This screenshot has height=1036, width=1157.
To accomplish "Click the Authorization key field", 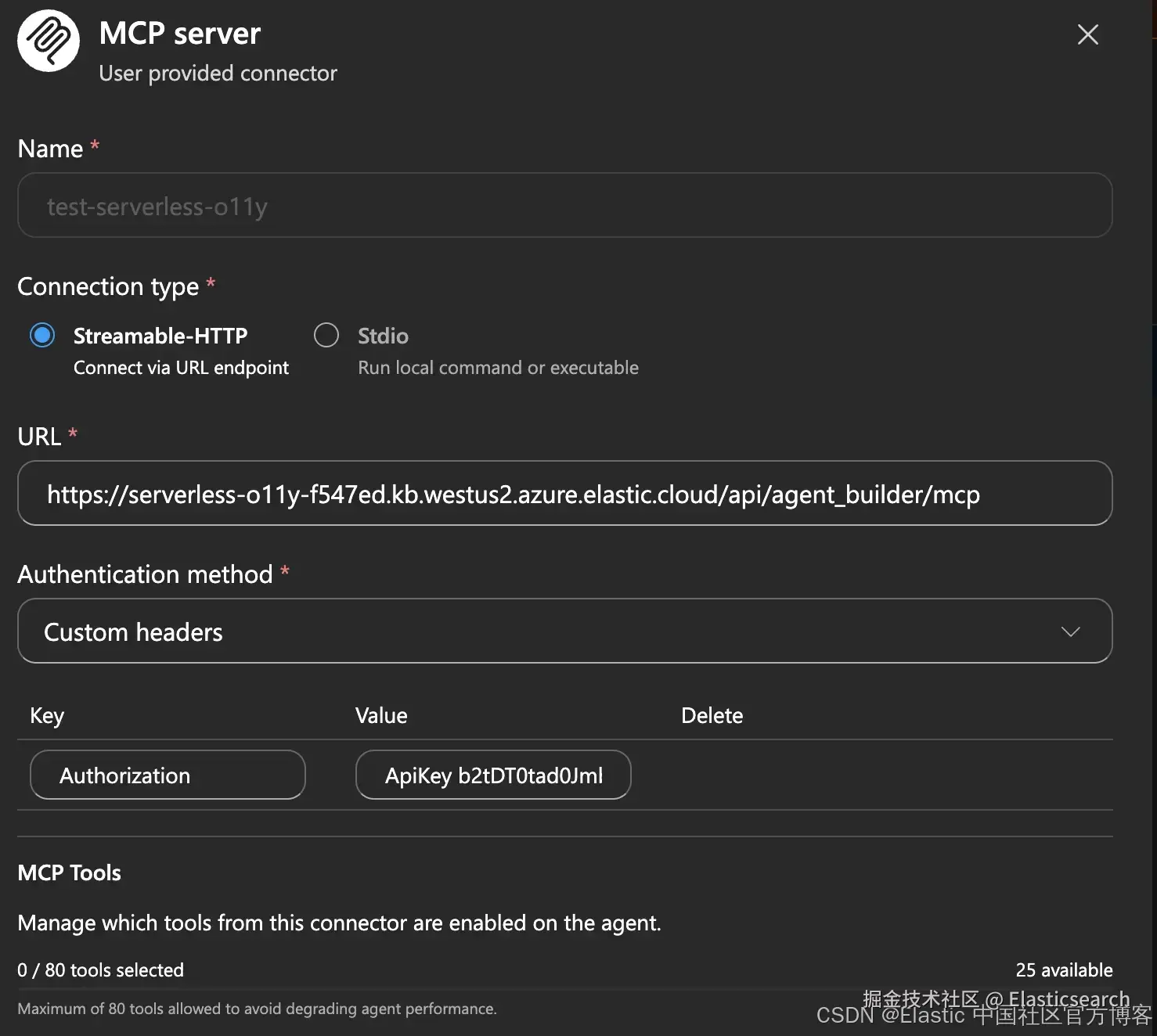I will click(168, 775).
